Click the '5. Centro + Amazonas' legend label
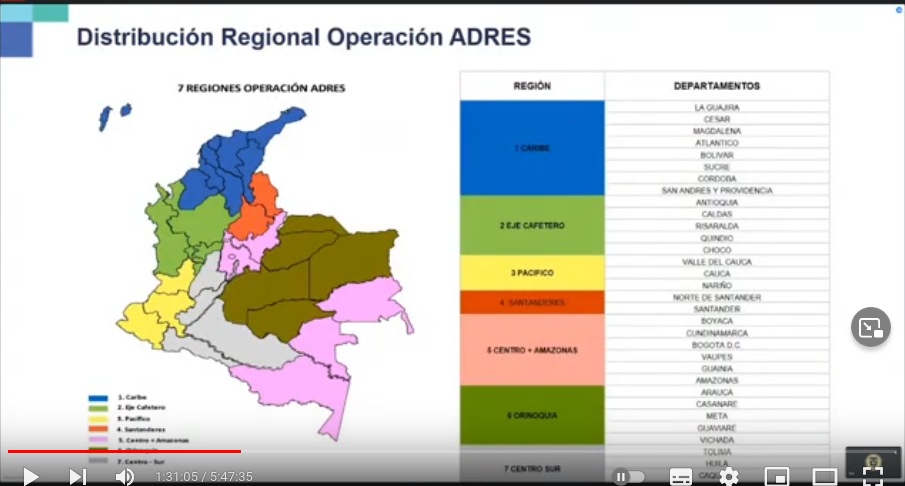905x486 pixels. pyautogui.click(x=153, y=440)
